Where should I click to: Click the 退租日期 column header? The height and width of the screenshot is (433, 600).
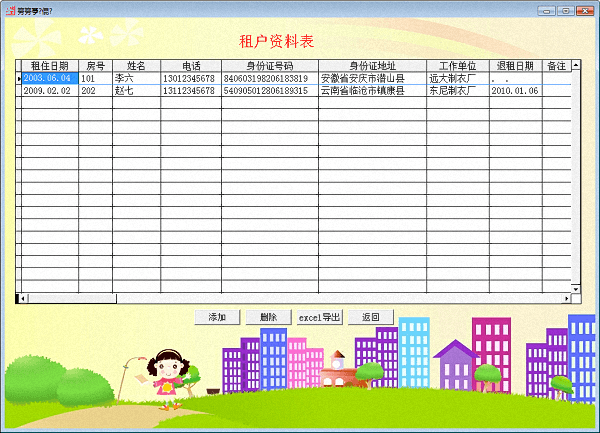[515, 66]
